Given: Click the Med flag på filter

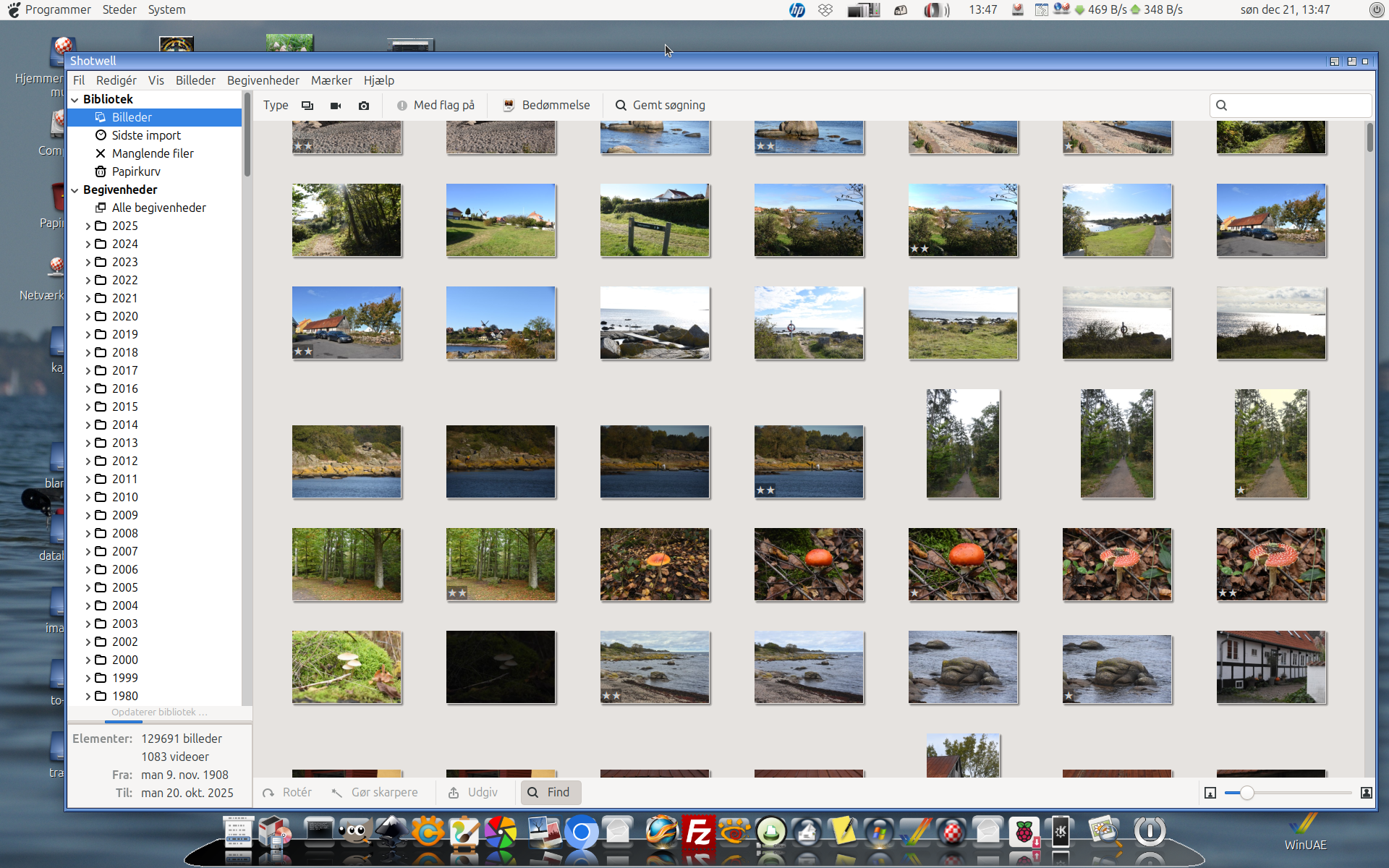Looking at the screenshot, I should point(436,106).
